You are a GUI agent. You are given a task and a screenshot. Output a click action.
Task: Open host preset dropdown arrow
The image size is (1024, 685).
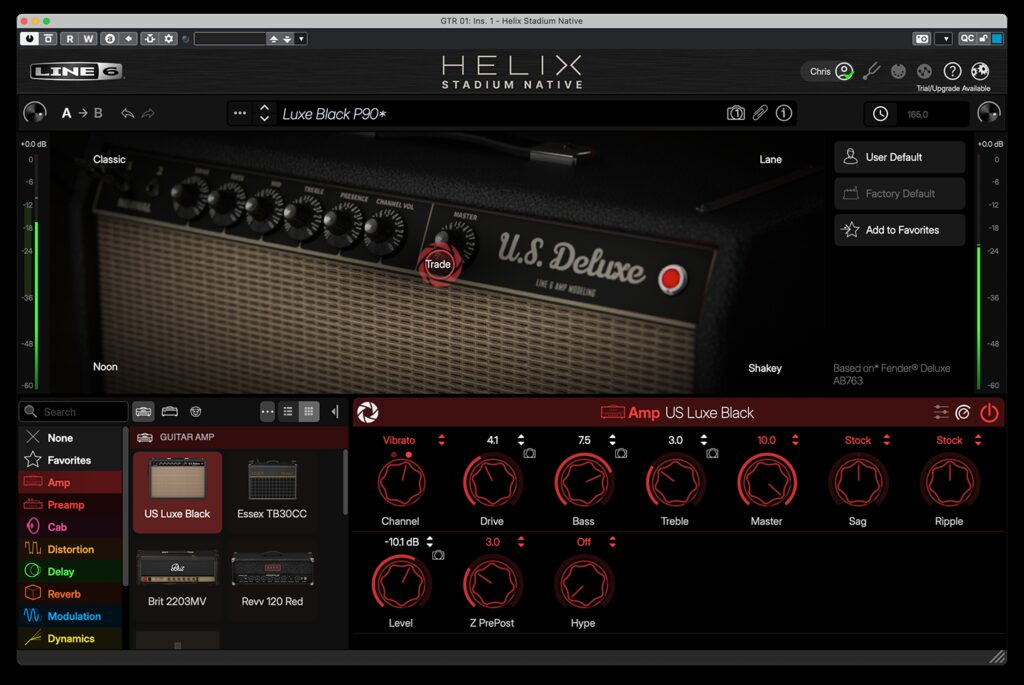tap(301, 39)
